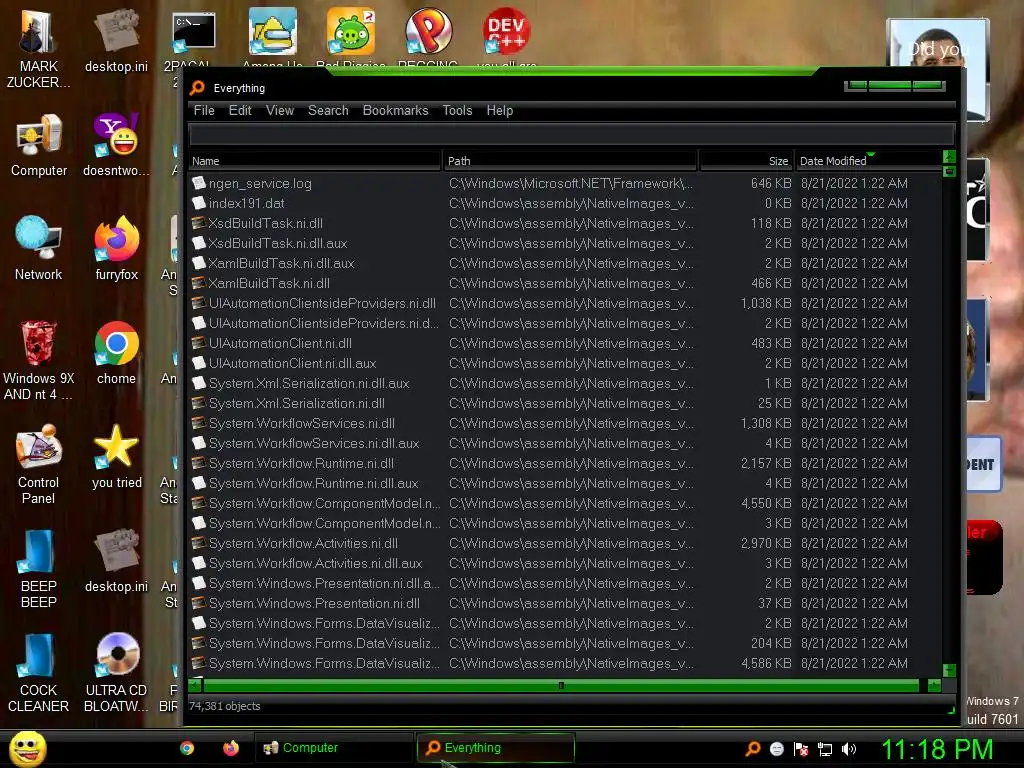Click the network tray icon
Screen dimensions: 1024x768
825,749
